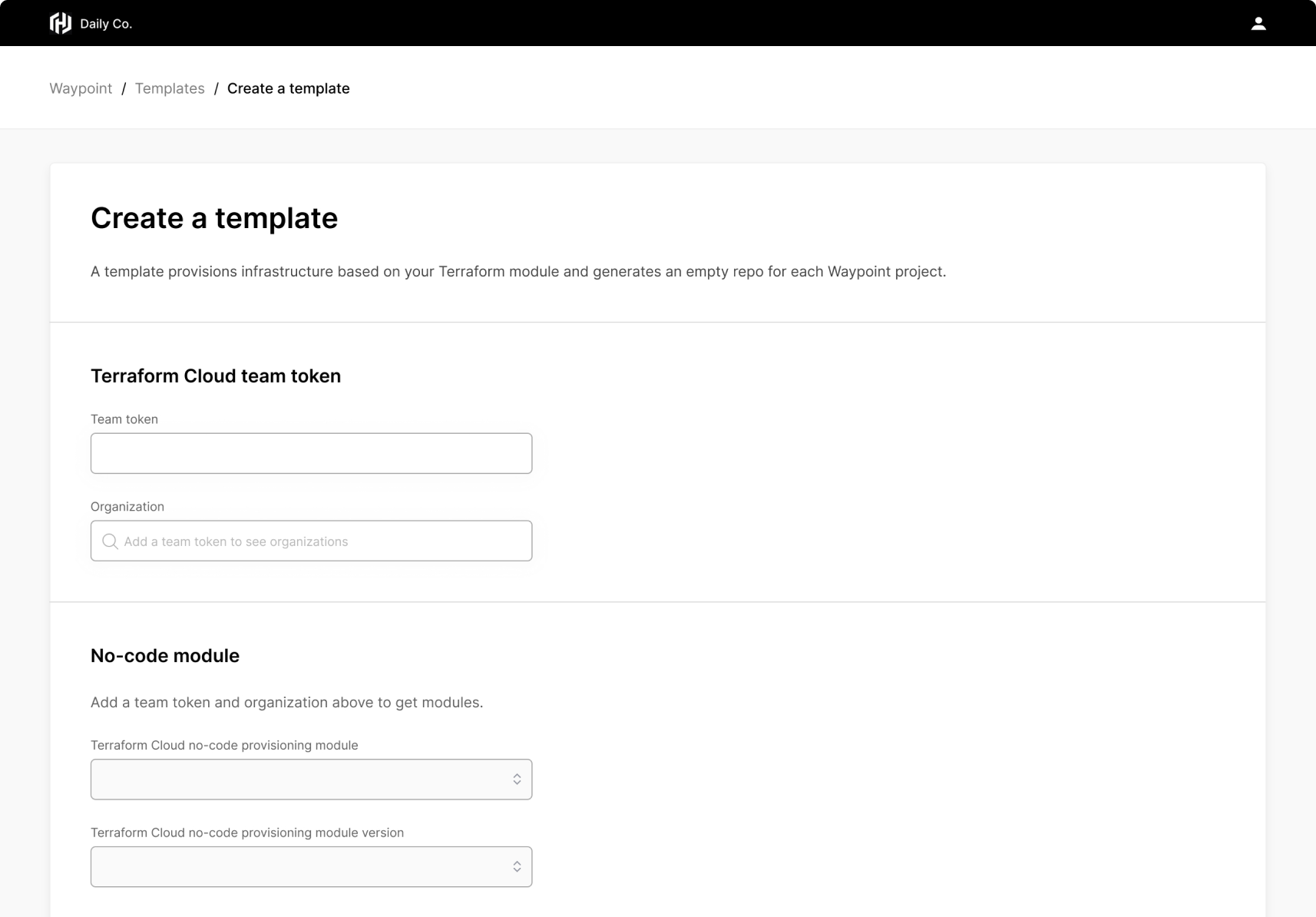Open the provisioning module version dropdown
This screenshot has width=1316, height=917.
[x=311, y=867]
